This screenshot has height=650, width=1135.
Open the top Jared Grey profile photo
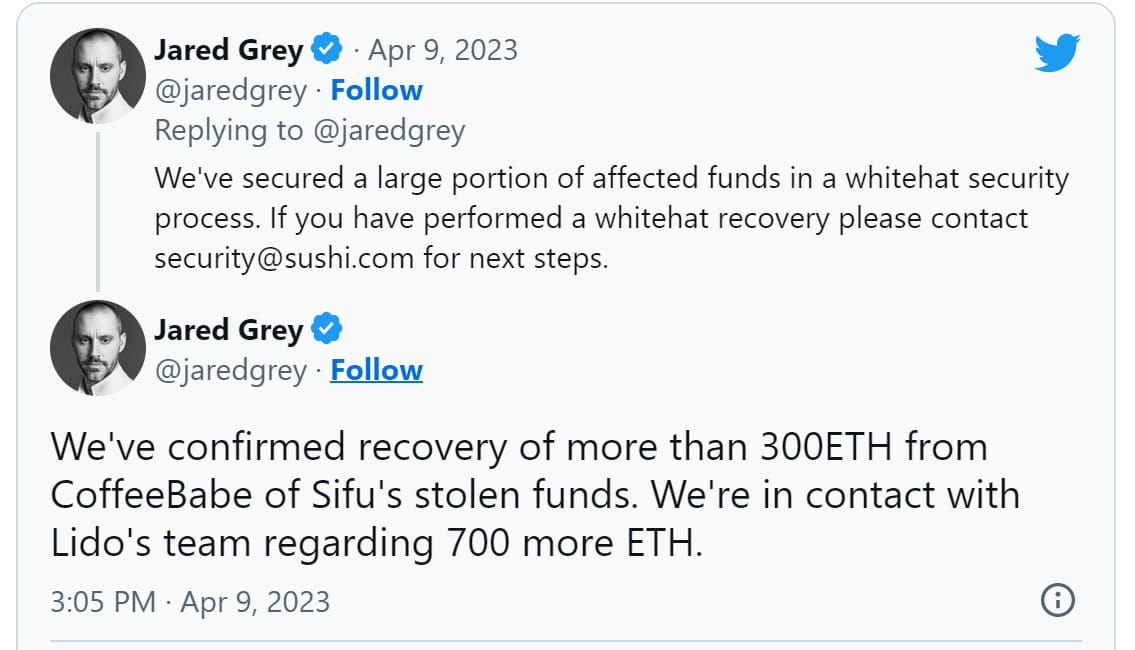tap(98, 76)
